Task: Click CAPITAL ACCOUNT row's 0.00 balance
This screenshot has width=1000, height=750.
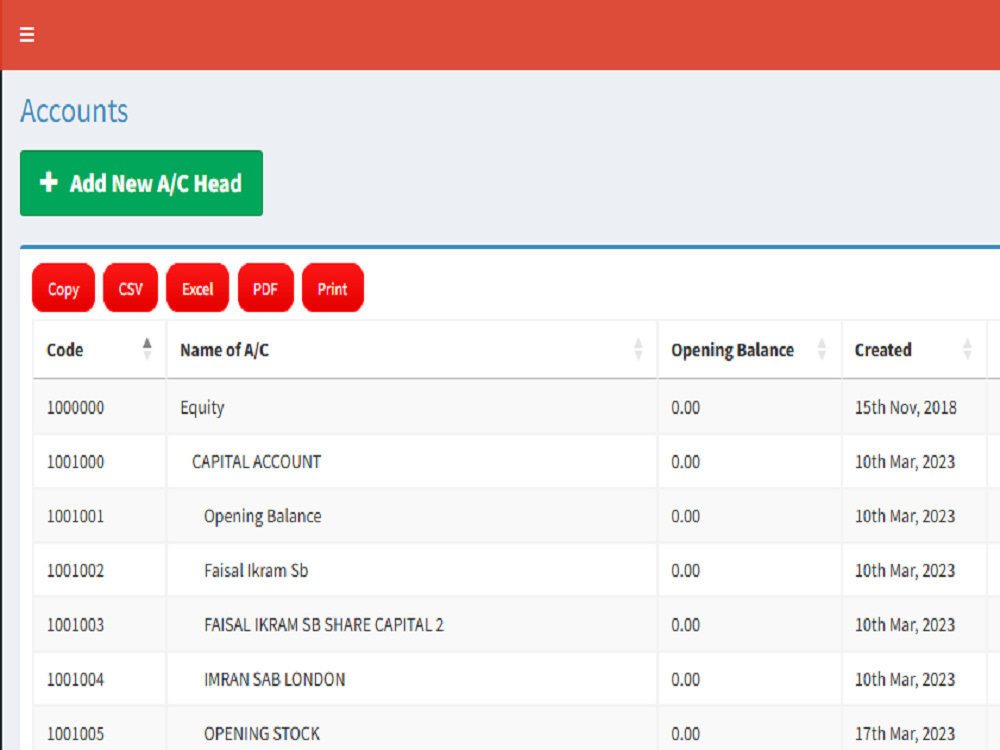Action: tap(686, 462)
